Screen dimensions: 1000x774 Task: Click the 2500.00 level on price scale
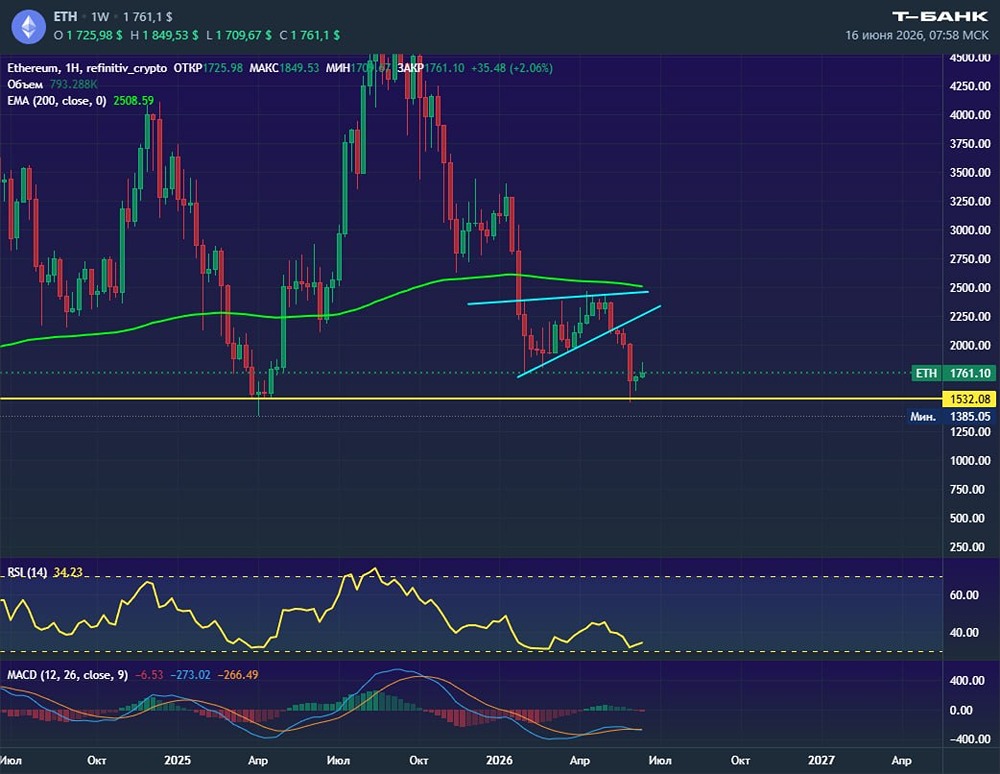(x=969, y=288)
